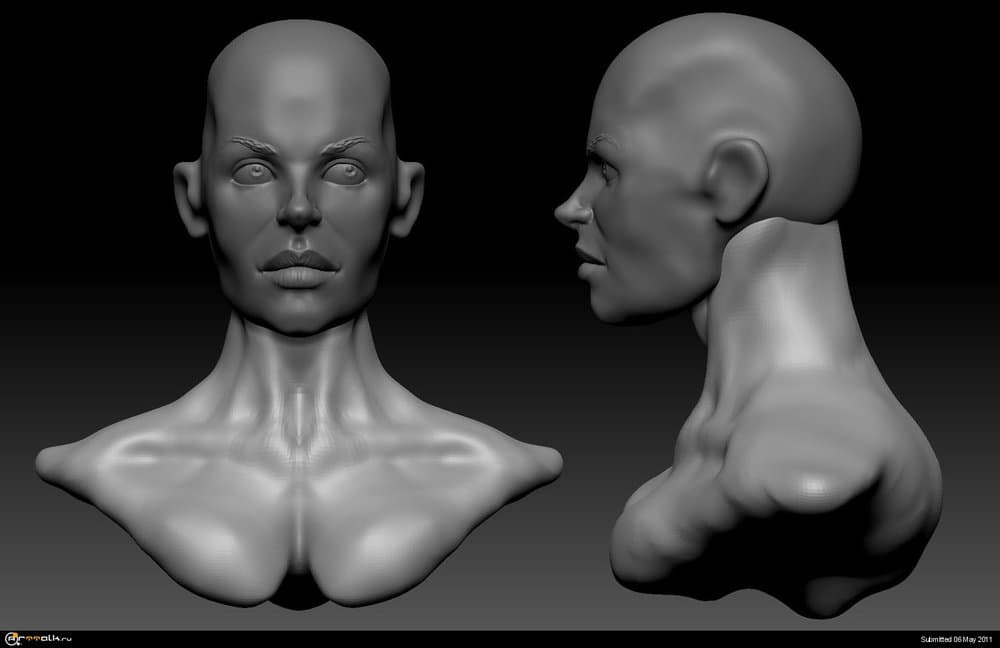Select the chest center of the front bust
Screen dimensions: 1000x648
pyautogui.click(x=297, y=530)
